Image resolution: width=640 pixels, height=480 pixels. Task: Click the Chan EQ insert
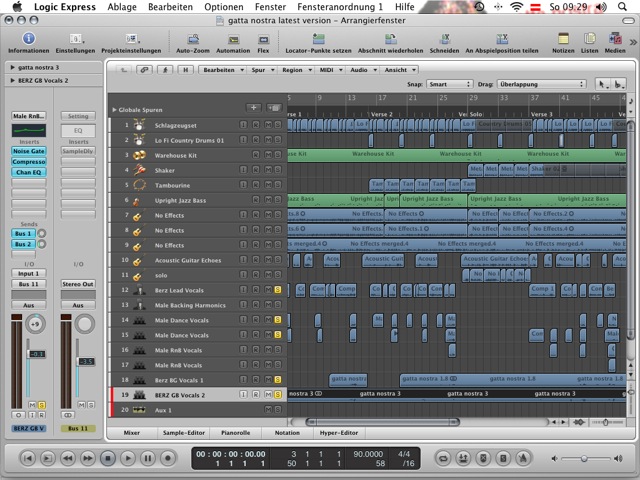click(x=29, y=172)
